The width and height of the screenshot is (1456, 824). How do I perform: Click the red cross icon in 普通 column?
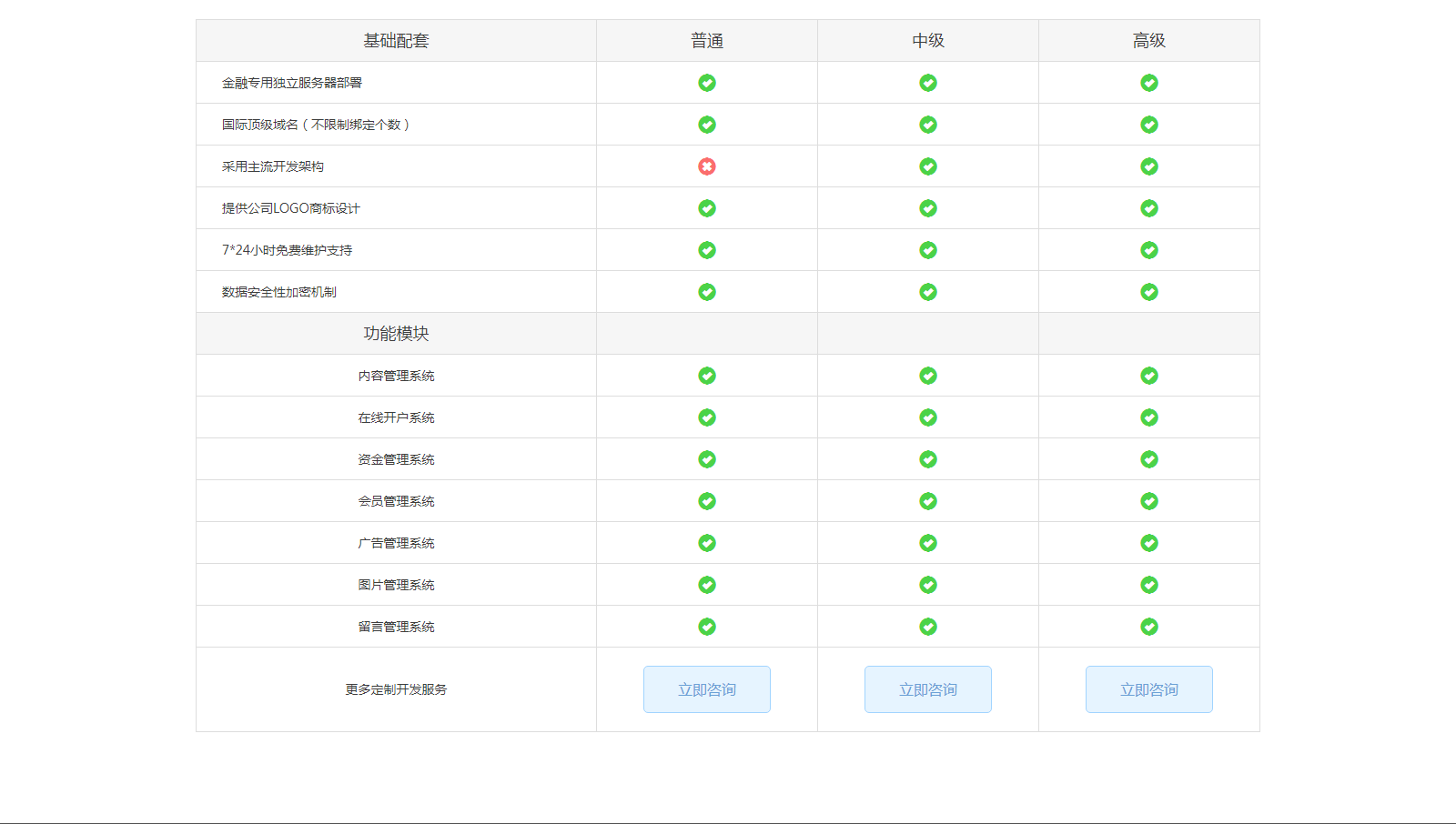pyautogui.click(x=707, y=166)
